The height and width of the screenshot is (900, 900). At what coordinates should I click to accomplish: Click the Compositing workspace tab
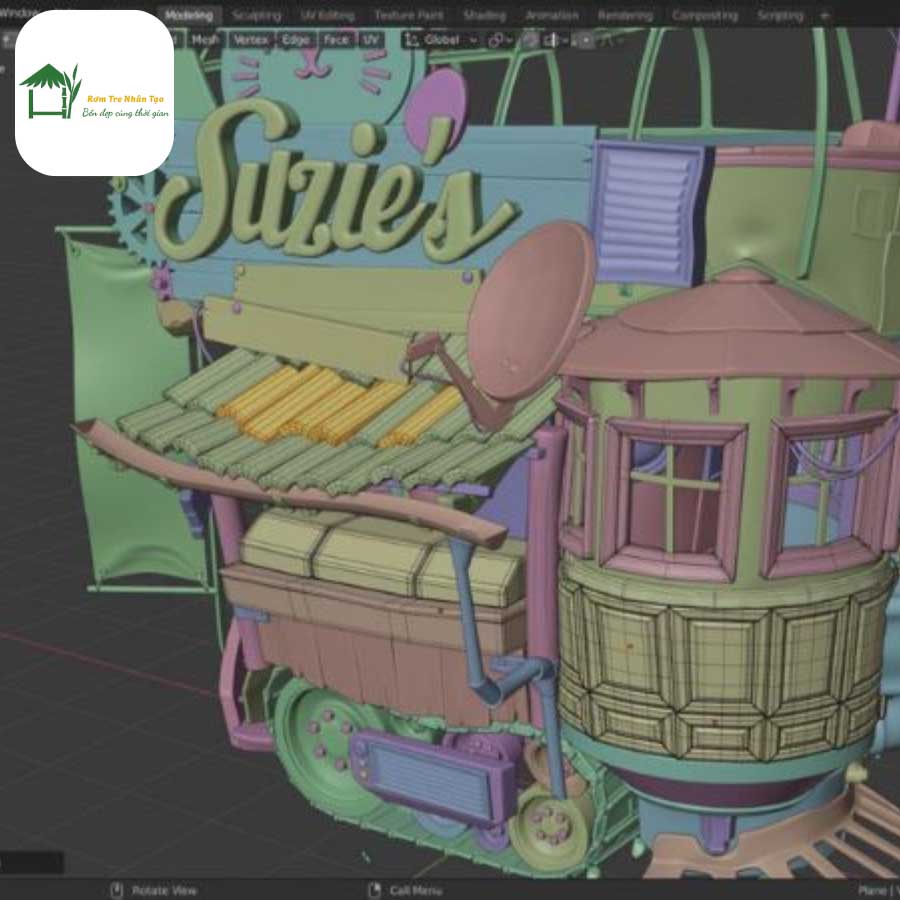[x=705, y=16]
